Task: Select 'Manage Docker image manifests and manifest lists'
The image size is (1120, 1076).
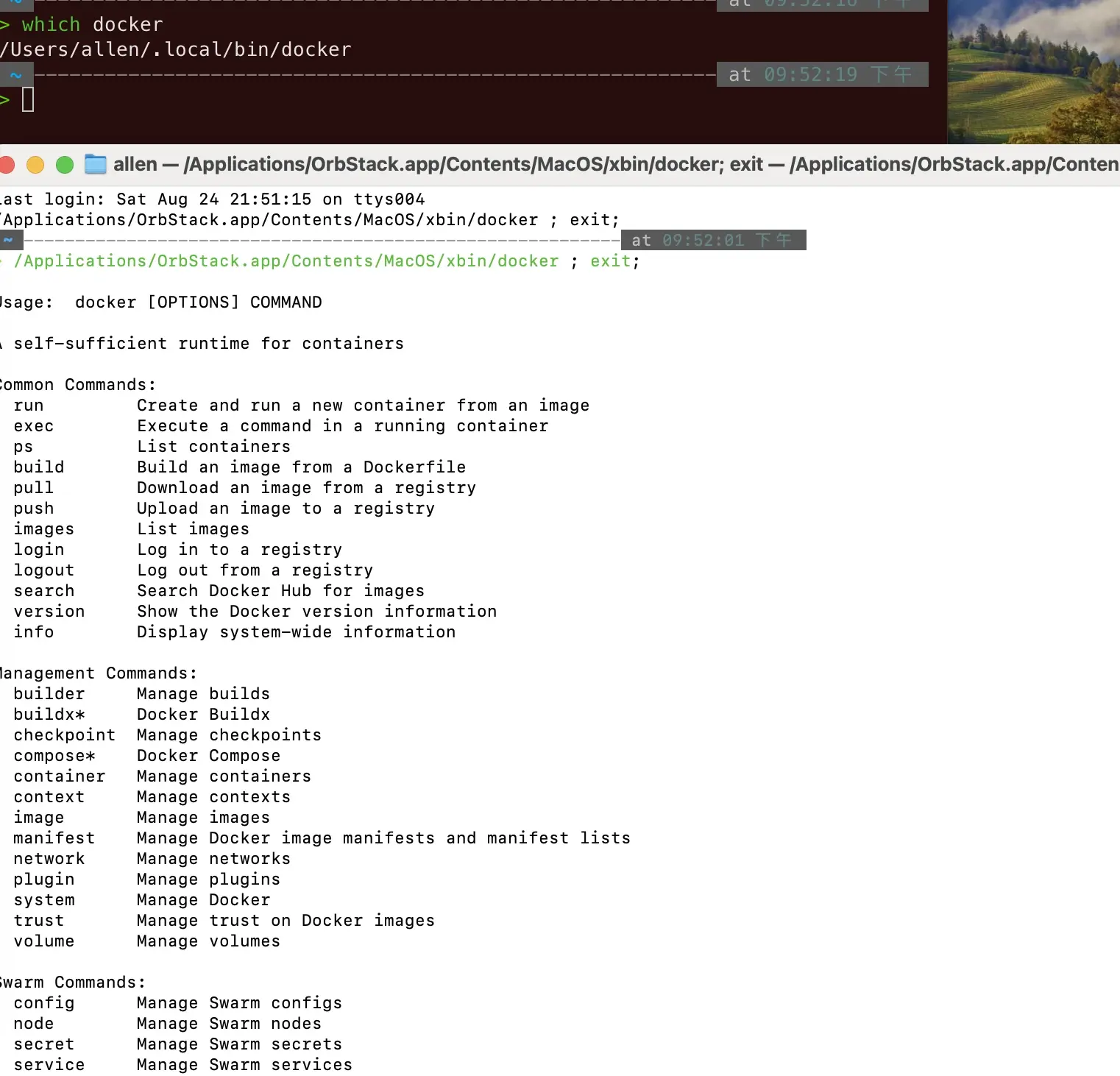Action: click(384, 838)
